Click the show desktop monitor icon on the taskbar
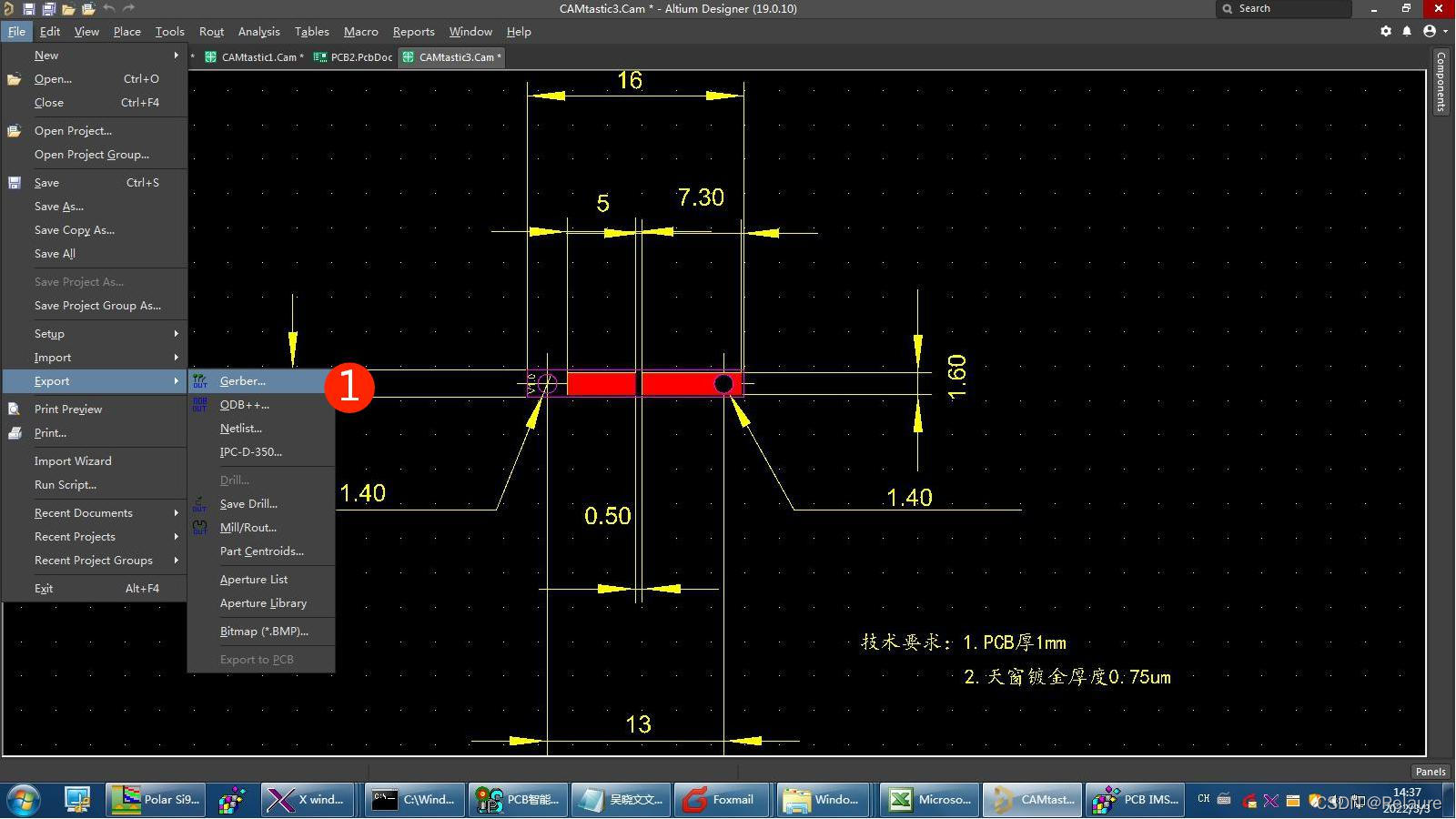Image resolution: width=1456 pixels, height=819 pixels. (77, 800)
